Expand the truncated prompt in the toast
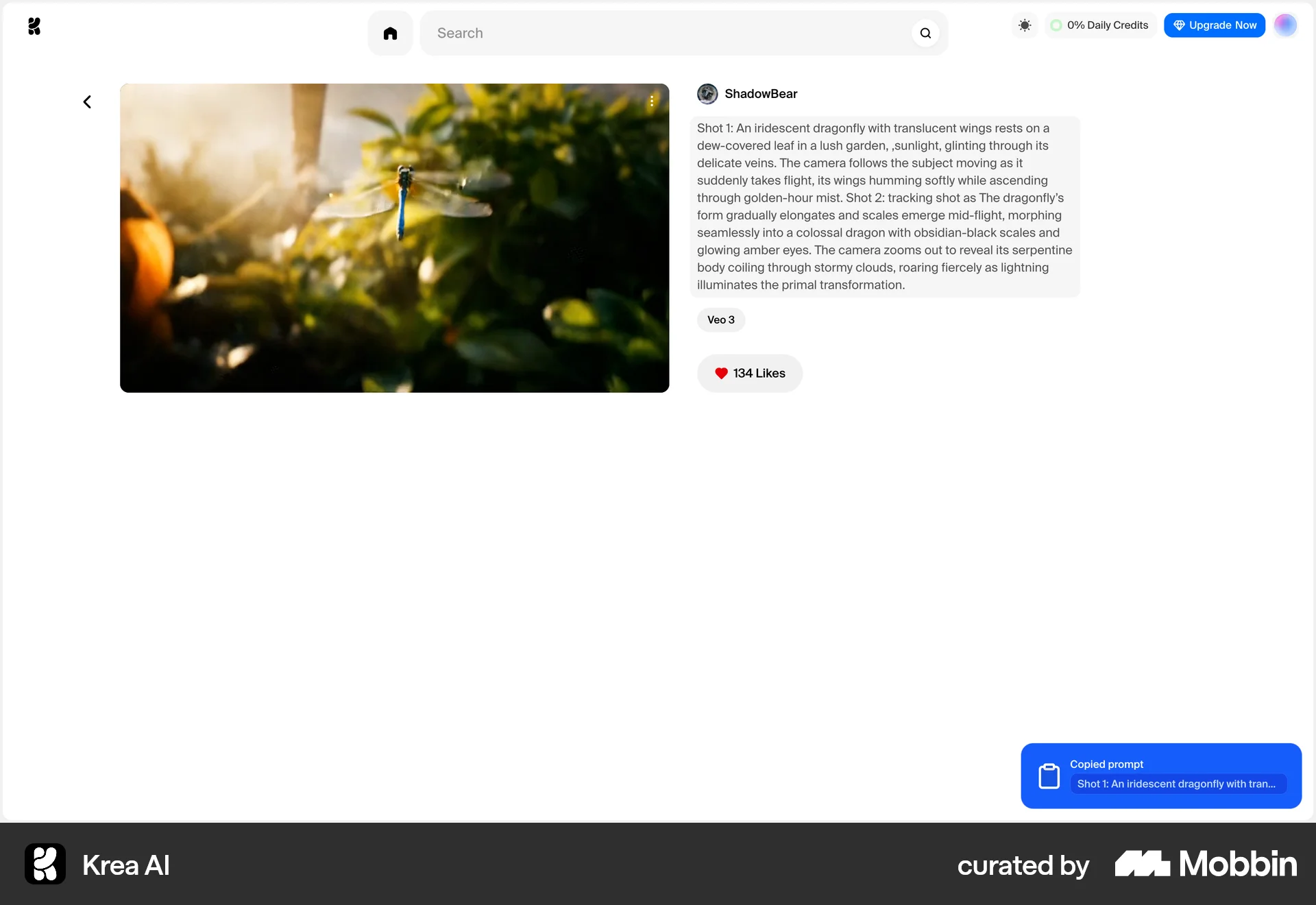The image size is (1316, 905). click(x=1177, y=784)
